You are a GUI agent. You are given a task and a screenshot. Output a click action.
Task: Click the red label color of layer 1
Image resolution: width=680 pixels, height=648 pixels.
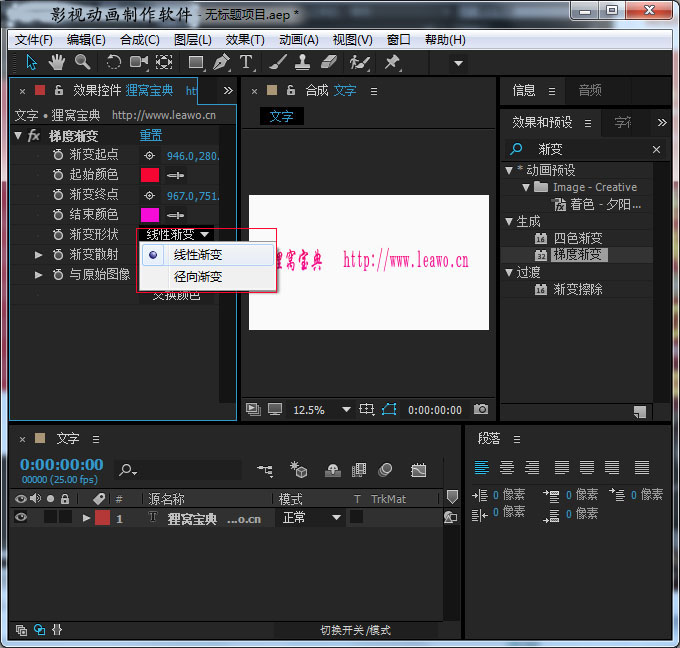tap(102, 517)
